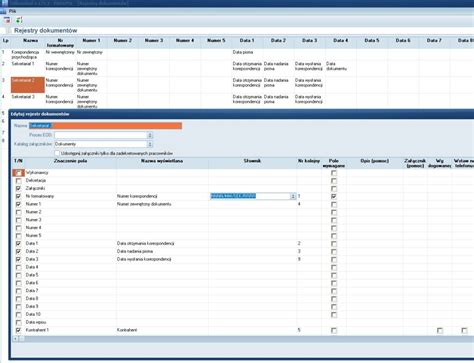Viewport: 474px width, 363px height.
Task: Uncheck the Numer 1 T/N checkbox
Action: point(18,204)
